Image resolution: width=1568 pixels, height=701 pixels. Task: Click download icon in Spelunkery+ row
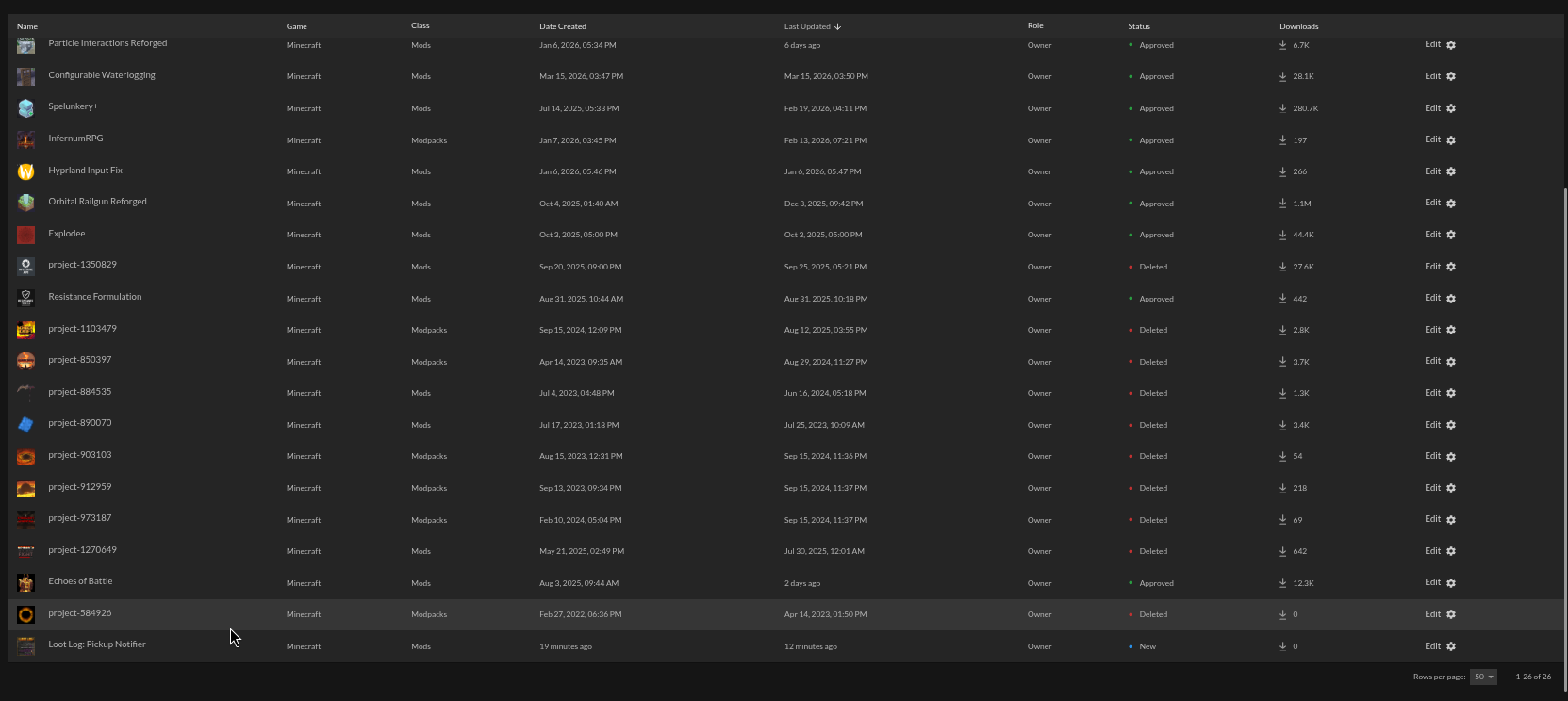click(1282, 108)
